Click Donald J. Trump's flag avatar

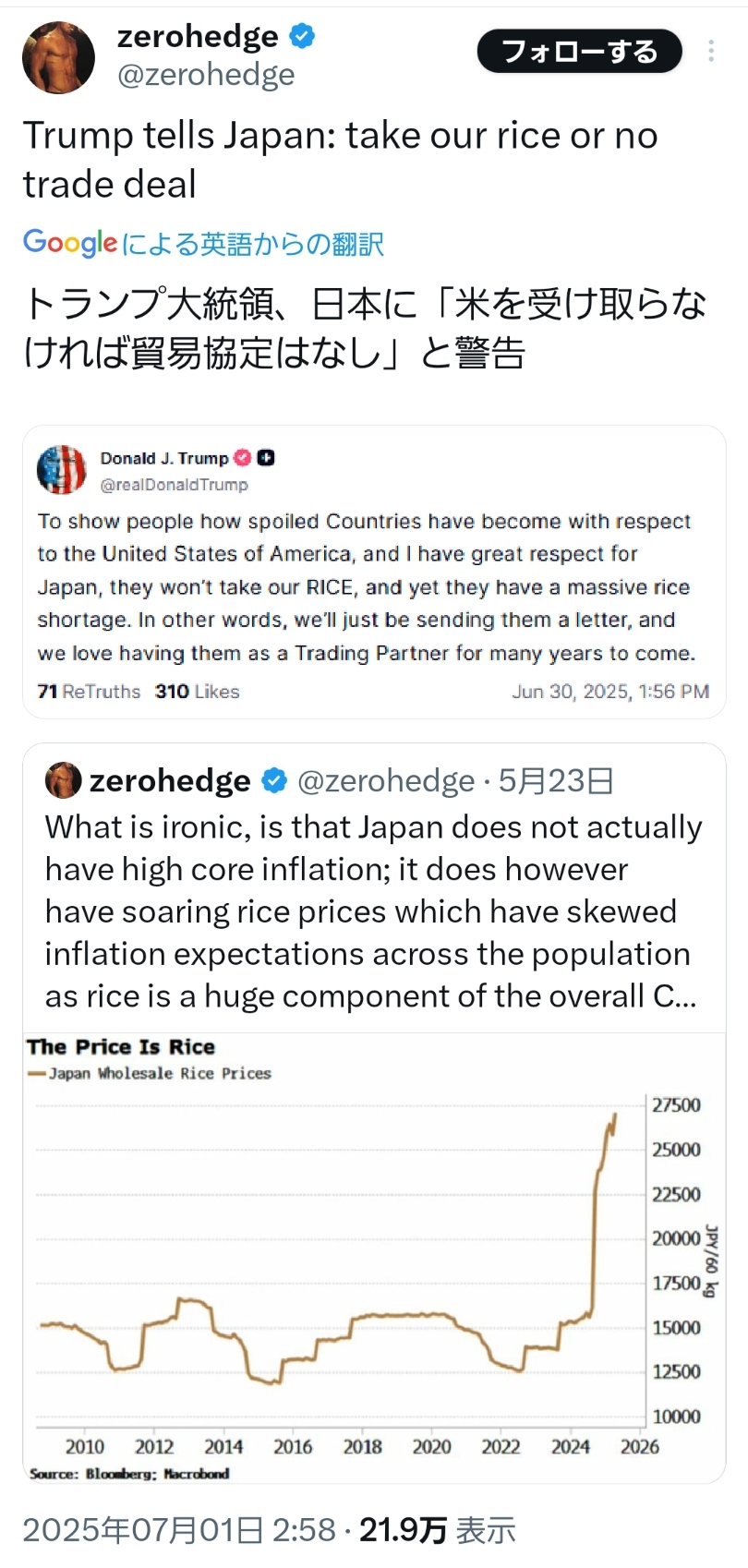click(61, 470)
